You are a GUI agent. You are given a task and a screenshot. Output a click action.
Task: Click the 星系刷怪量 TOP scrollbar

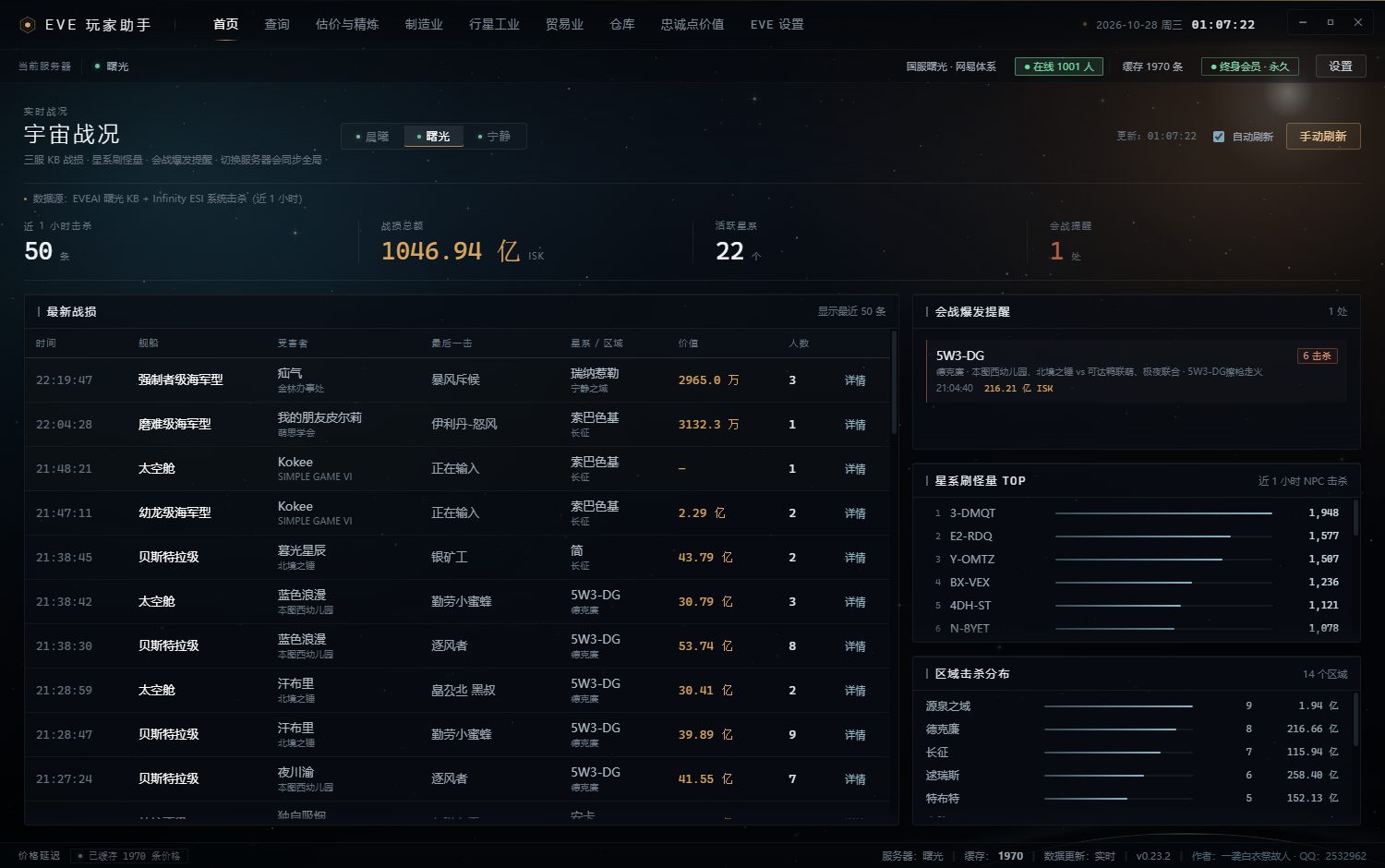coord(1355,517)
